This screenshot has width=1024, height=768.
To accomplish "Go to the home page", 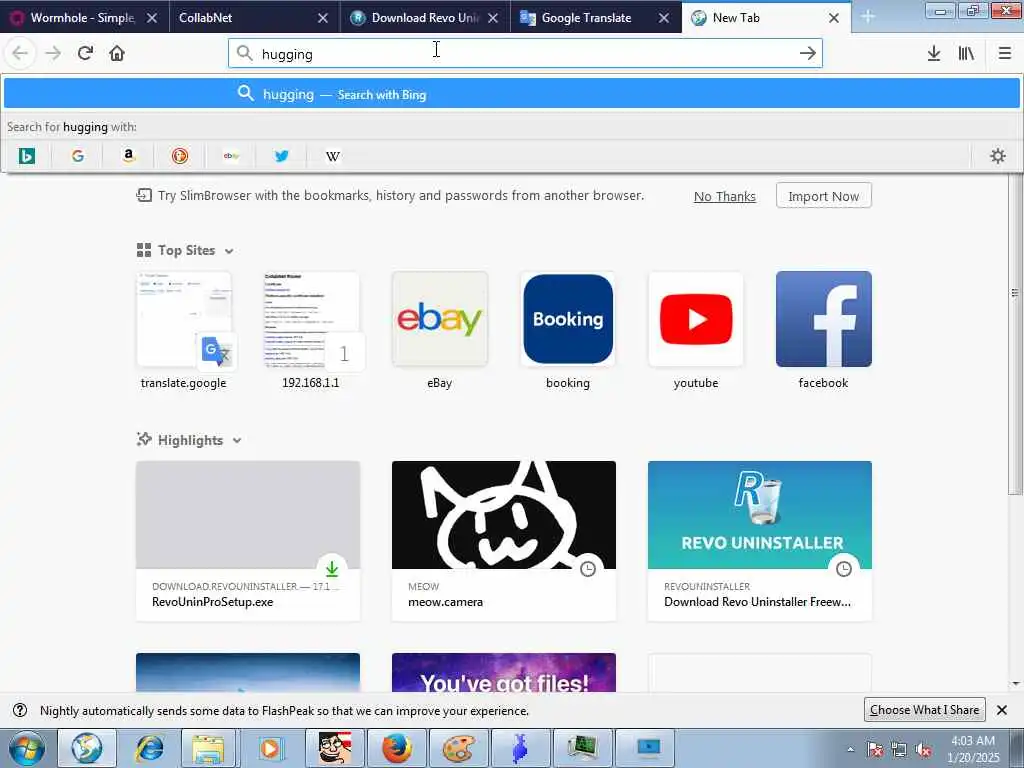I will click(x=117, y=53).
